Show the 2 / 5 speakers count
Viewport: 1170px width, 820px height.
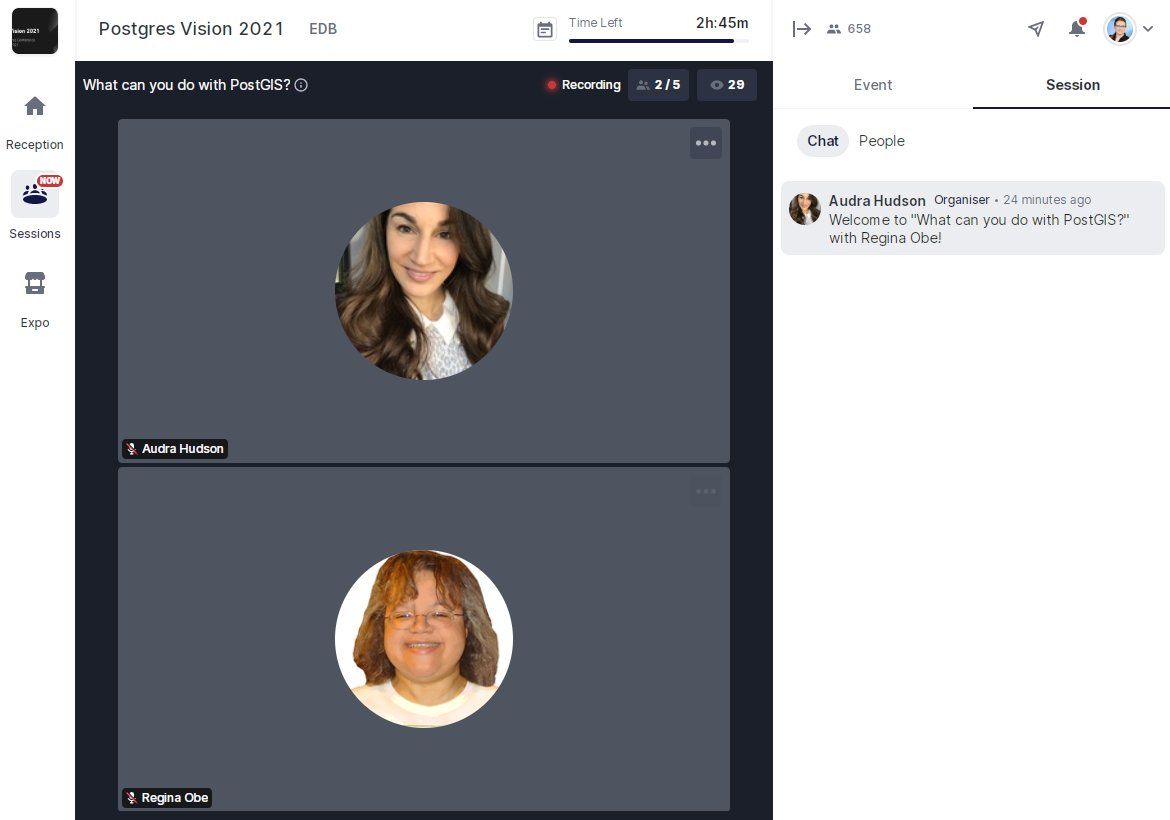point(658,85)
